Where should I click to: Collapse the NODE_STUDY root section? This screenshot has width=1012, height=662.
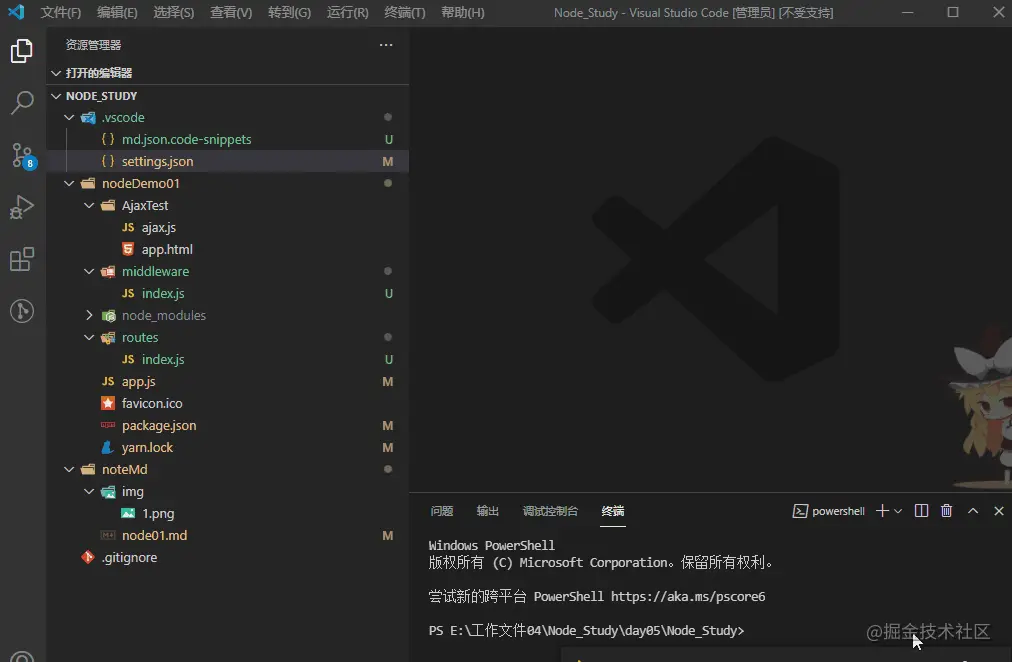[x=56, y=95]
